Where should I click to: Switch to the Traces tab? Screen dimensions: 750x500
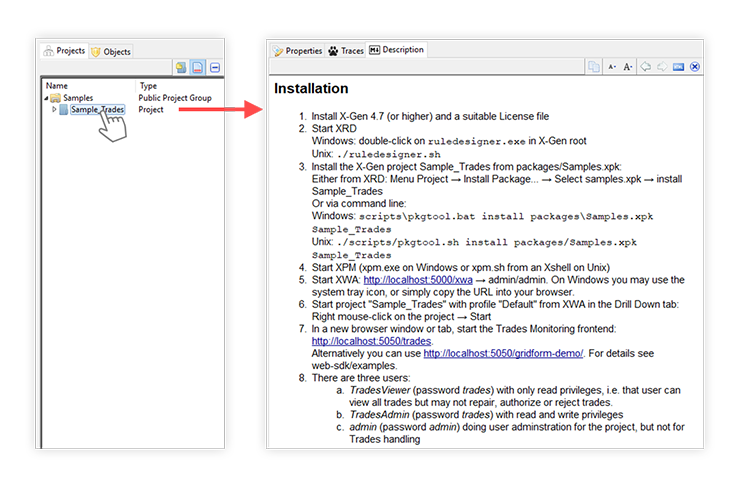click(346, 50)
